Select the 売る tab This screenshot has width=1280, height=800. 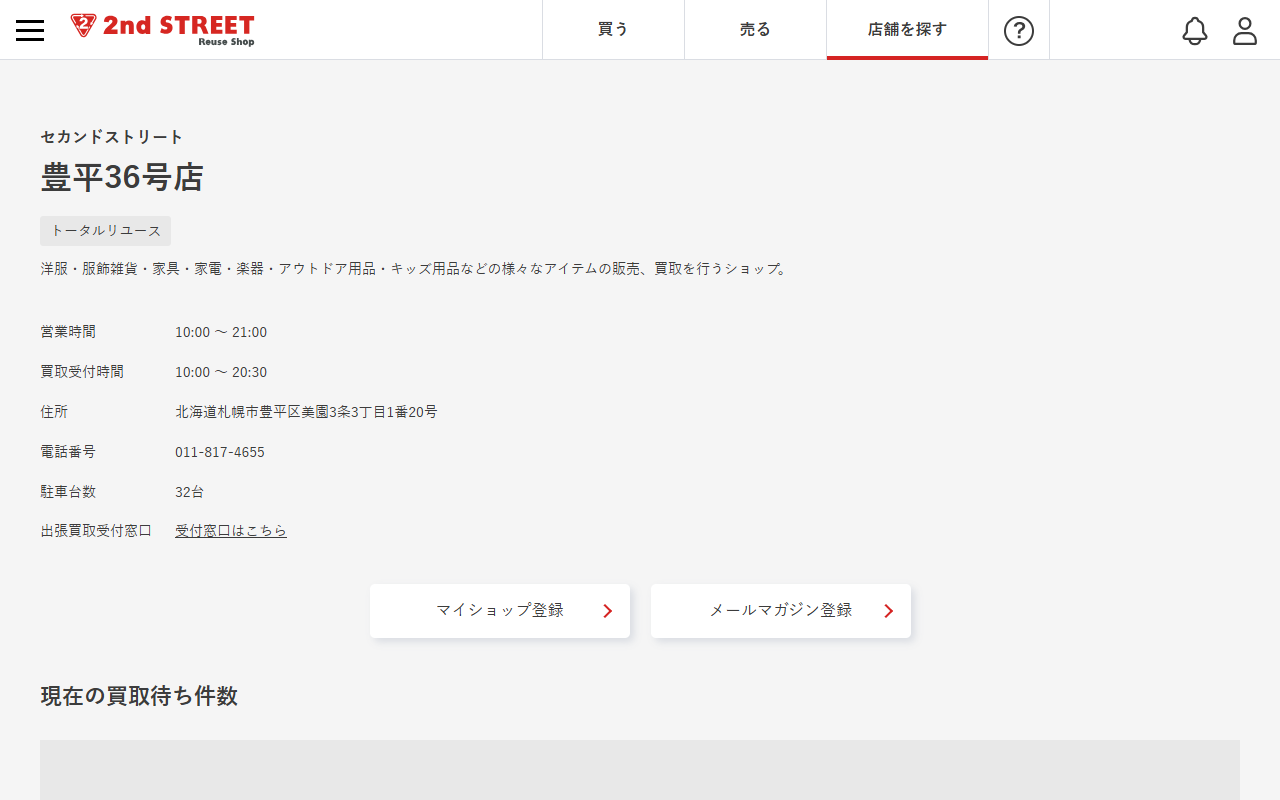[755, 30]
